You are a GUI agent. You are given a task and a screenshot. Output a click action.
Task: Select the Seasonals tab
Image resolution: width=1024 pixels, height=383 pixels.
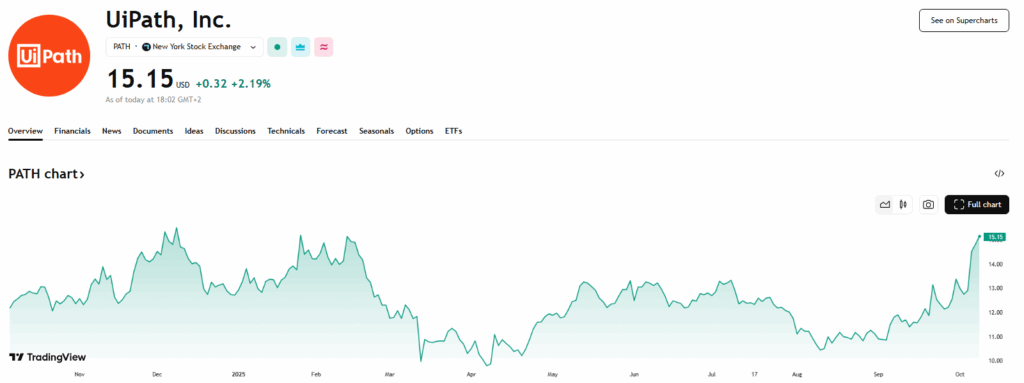376,131
